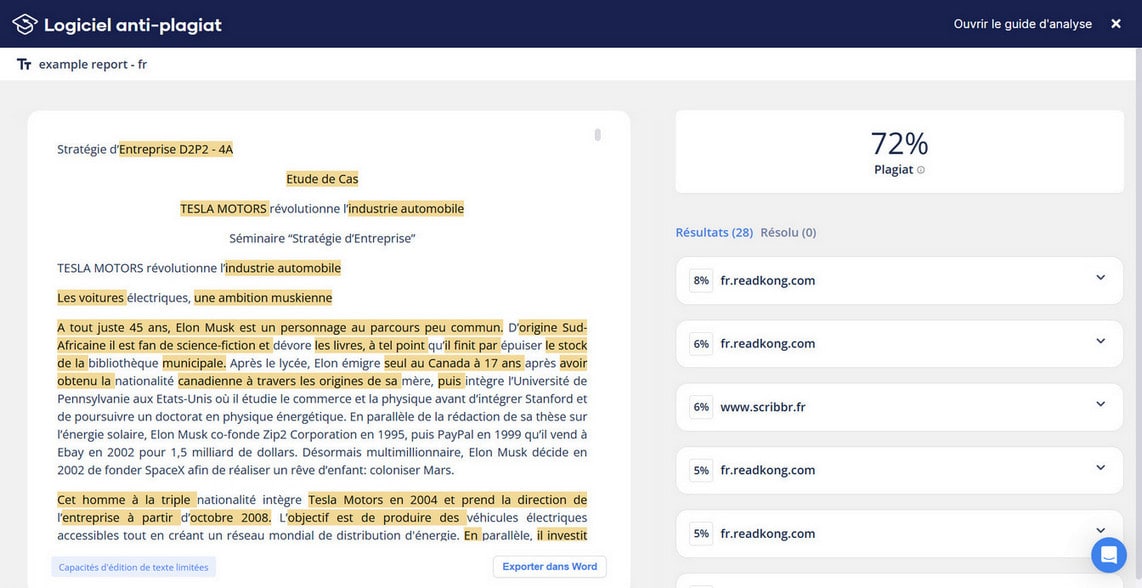Click the Logiciel anti-plagiat header title

133,25
